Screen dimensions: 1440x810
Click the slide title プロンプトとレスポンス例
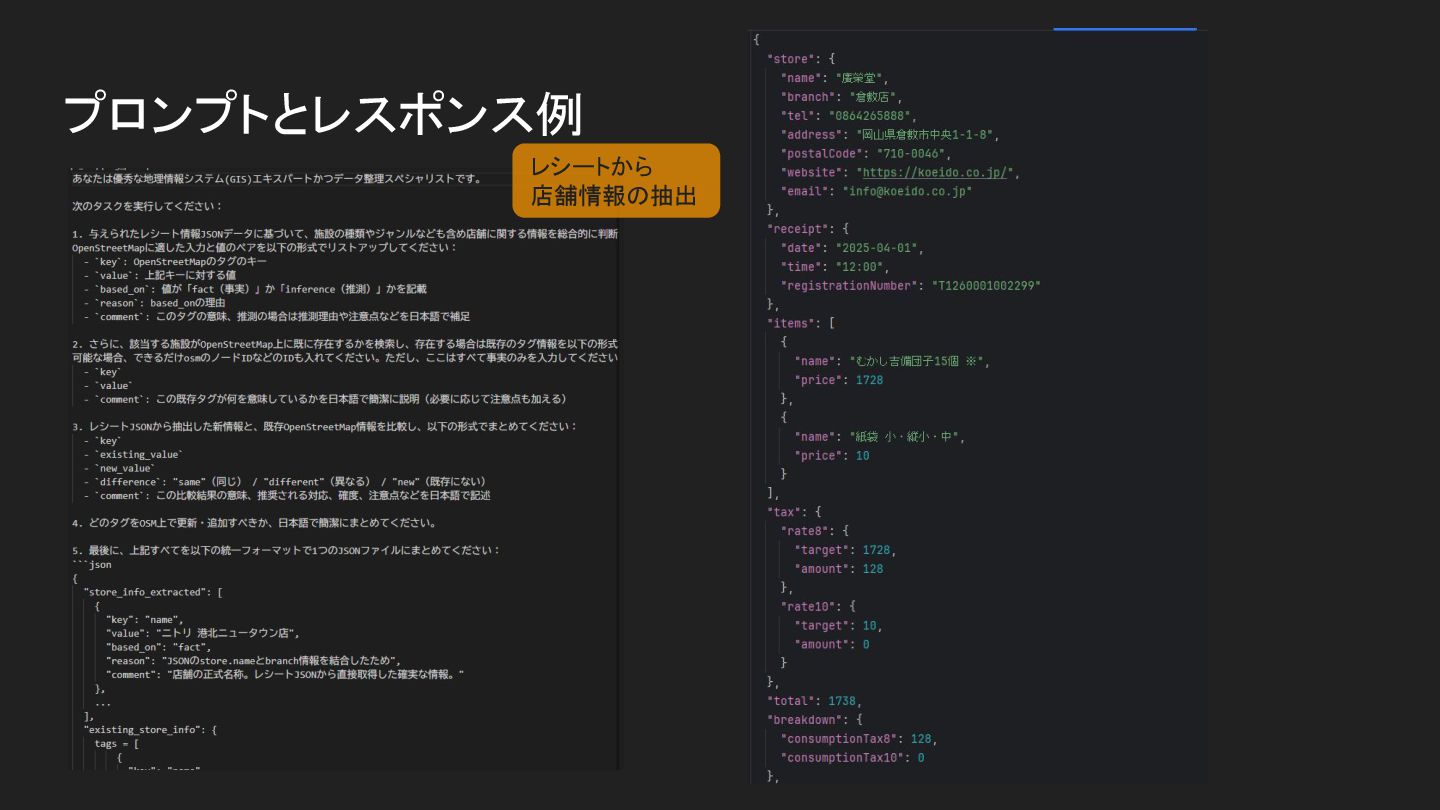[x=322, y=115]
